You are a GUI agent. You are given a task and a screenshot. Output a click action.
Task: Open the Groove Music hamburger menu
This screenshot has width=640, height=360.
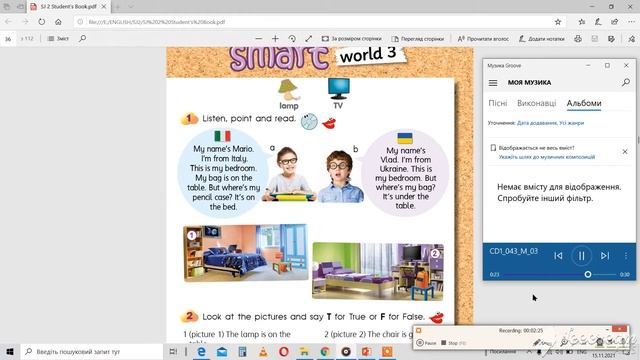pos(493,82)
